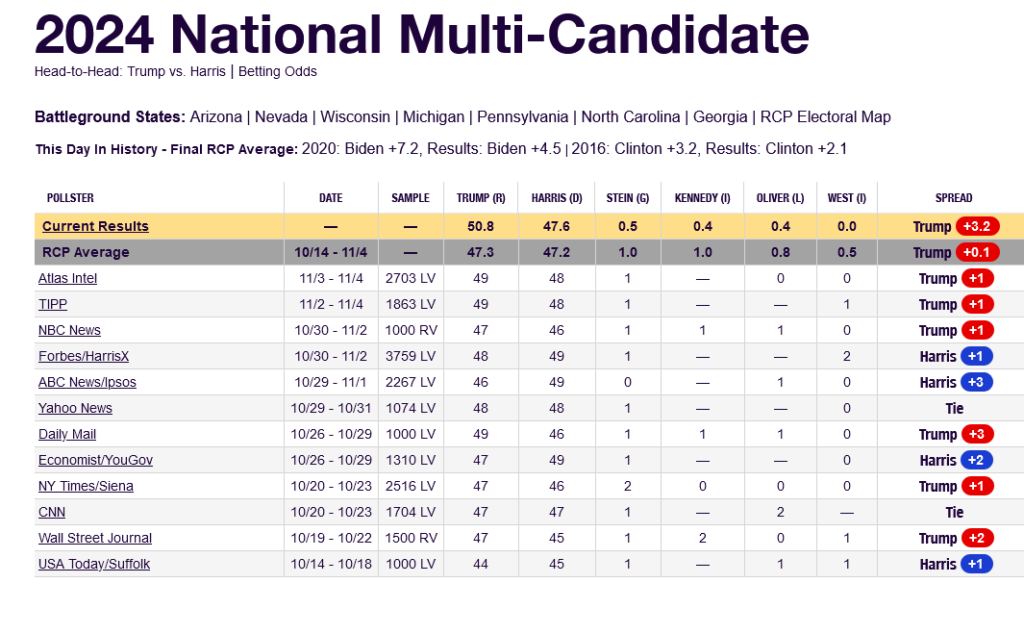This screenshot has width=1024, height=634.
Task: Open the Current Results link
Action: [x=95, y=226]
